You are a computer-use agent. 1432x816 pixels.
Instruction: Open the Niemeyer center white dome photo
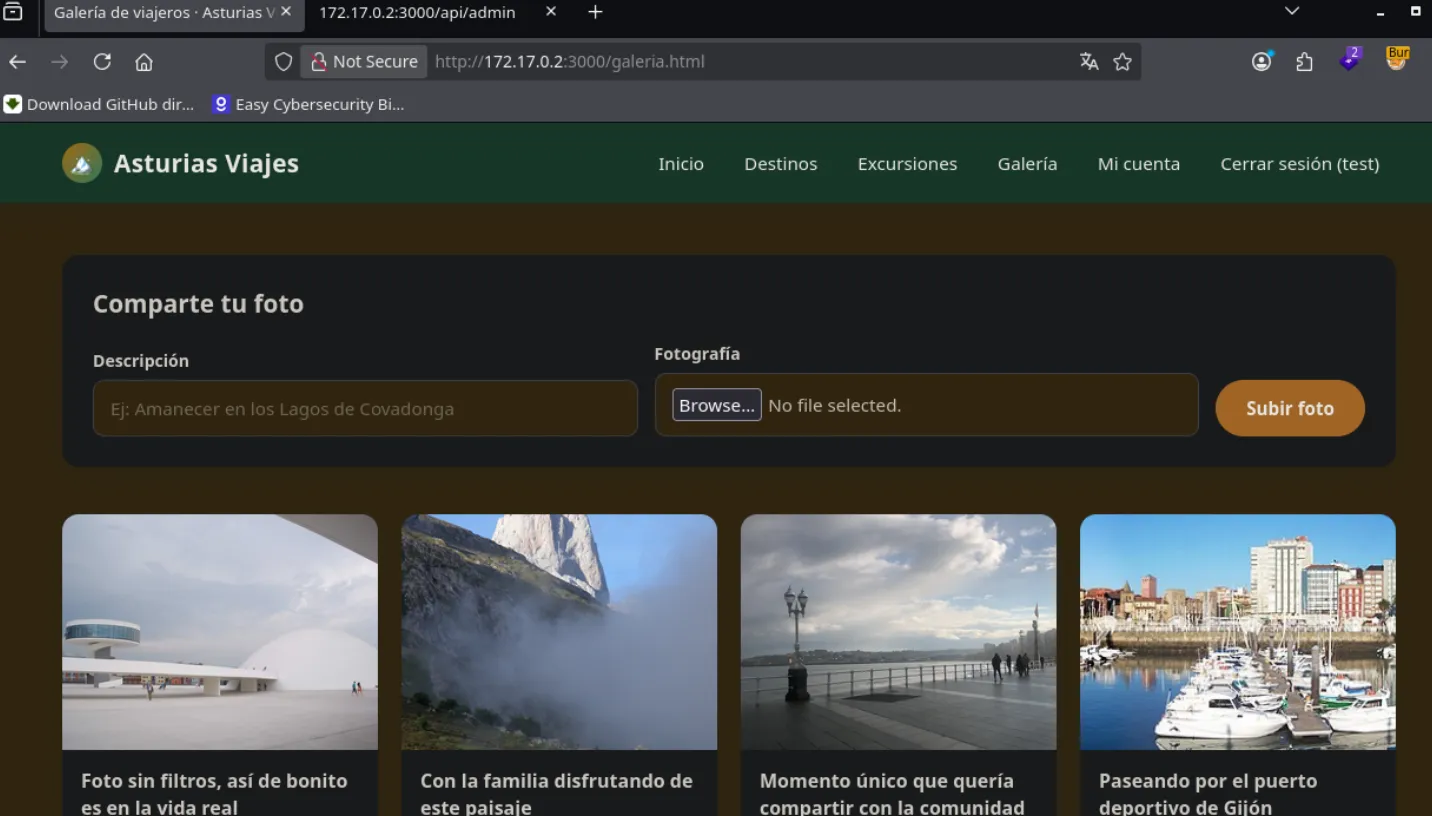(220, 632)
